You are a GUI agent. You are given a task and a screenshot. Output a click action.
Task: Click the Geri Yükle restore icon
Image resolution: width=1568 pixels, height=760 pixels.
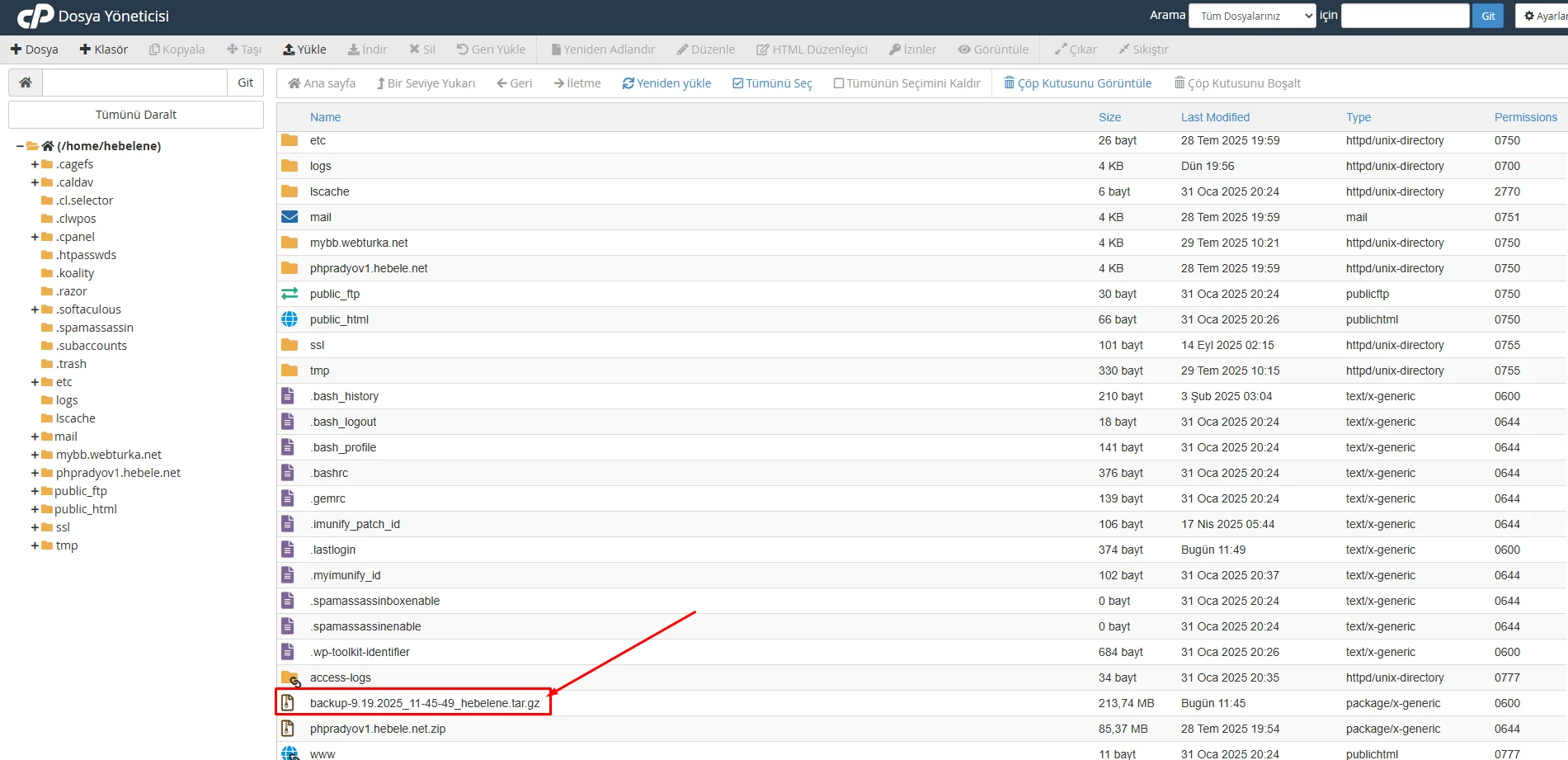(462, 49)
